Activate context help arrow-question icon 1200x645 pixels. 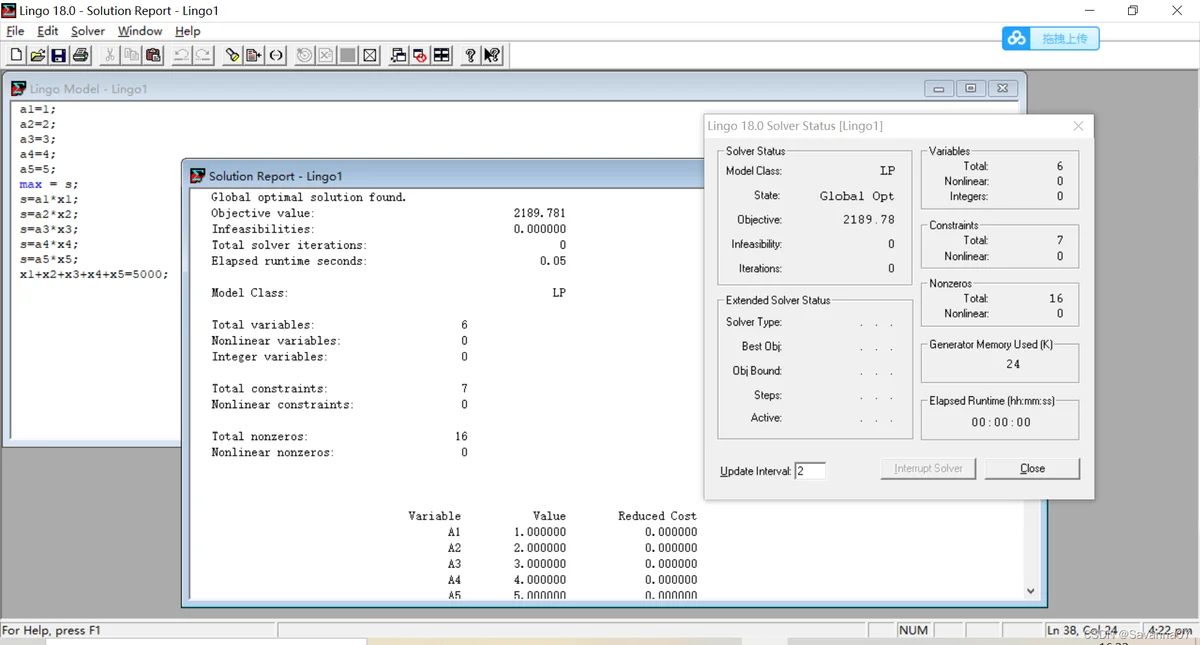click(x=492, y=55)
